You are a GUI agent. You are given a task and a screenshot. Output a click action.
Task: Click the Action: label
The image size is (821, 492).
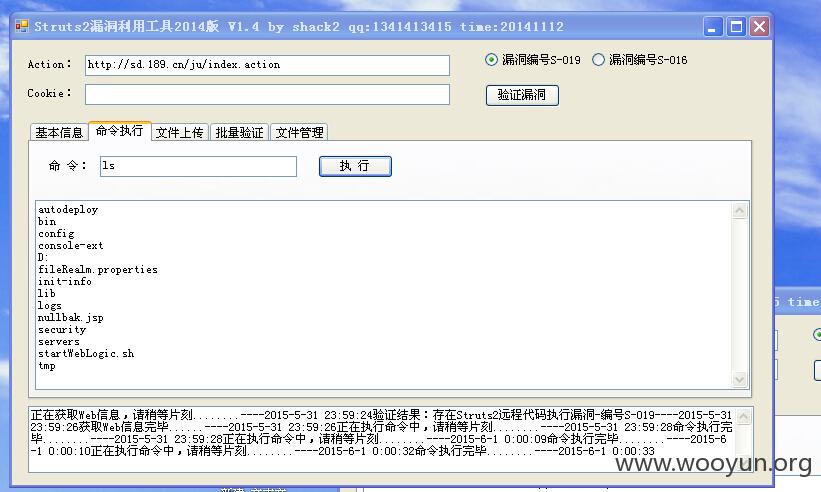49,64
